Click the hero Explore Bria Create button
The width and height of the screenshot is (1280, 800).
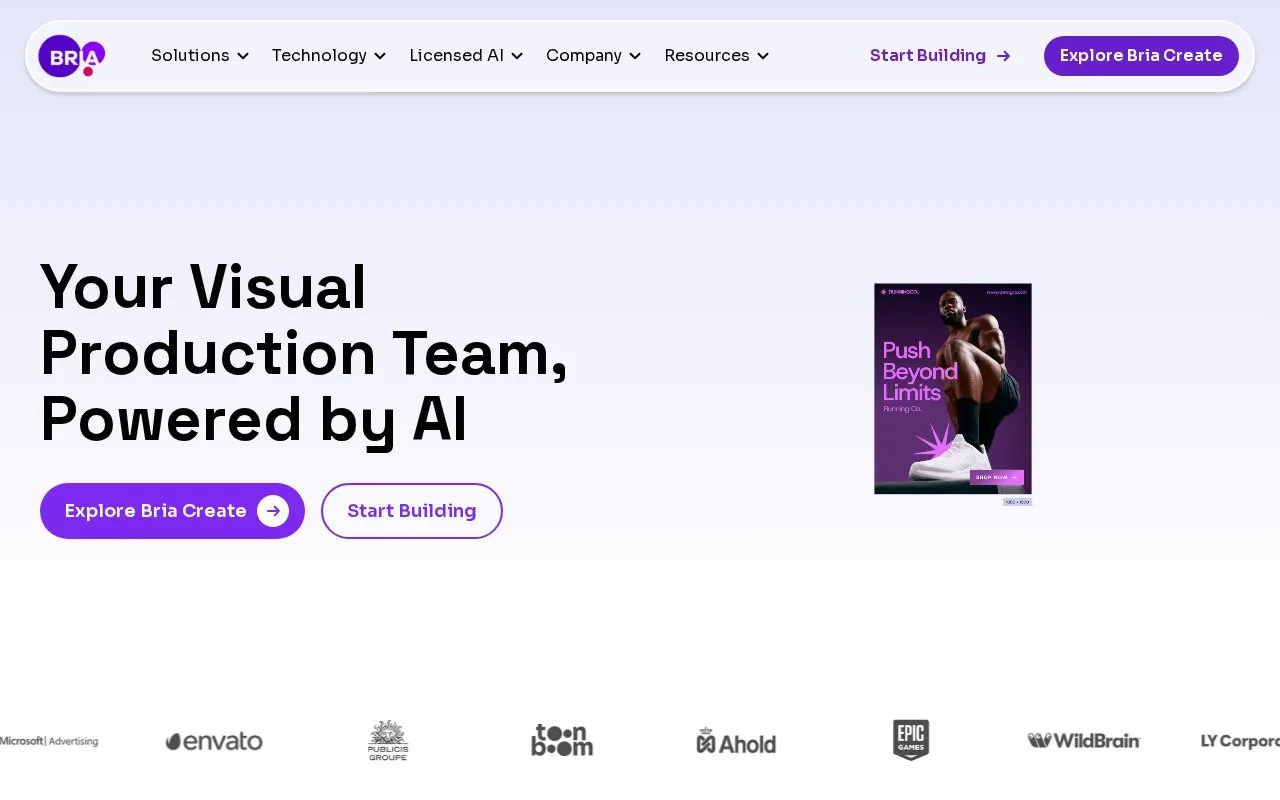172,511
